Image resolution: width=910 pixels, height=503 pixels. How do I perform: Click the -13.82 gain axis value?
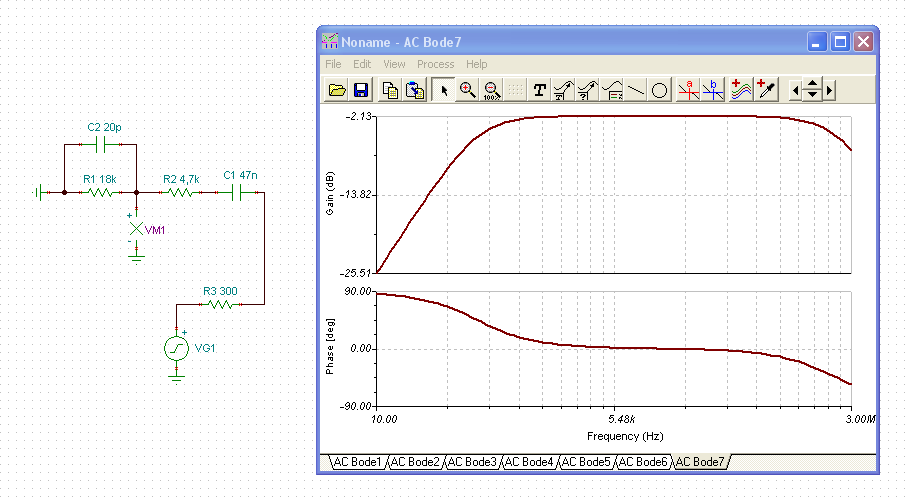click(354, 194)
